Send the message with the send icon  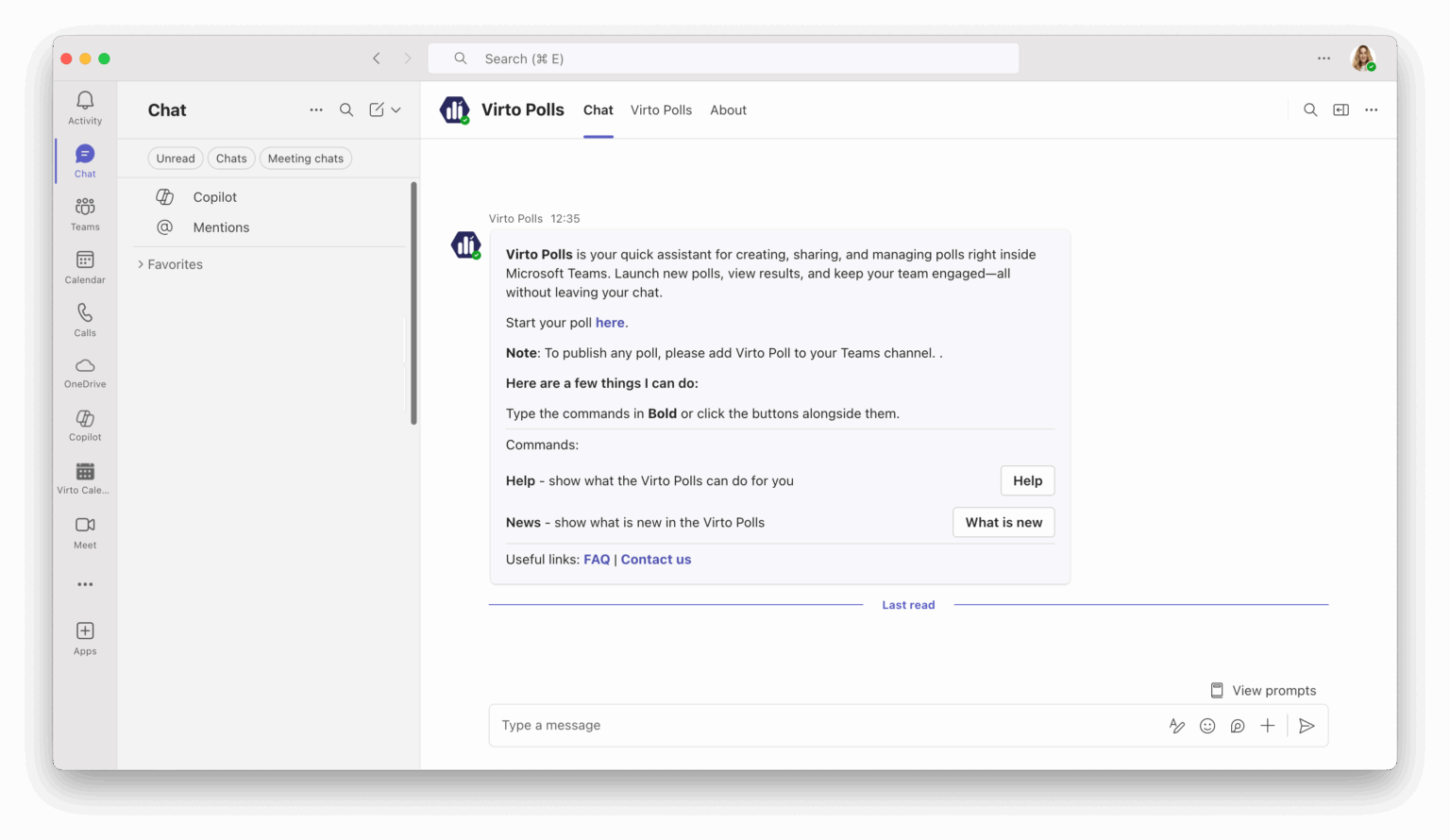click(1307, 725)
